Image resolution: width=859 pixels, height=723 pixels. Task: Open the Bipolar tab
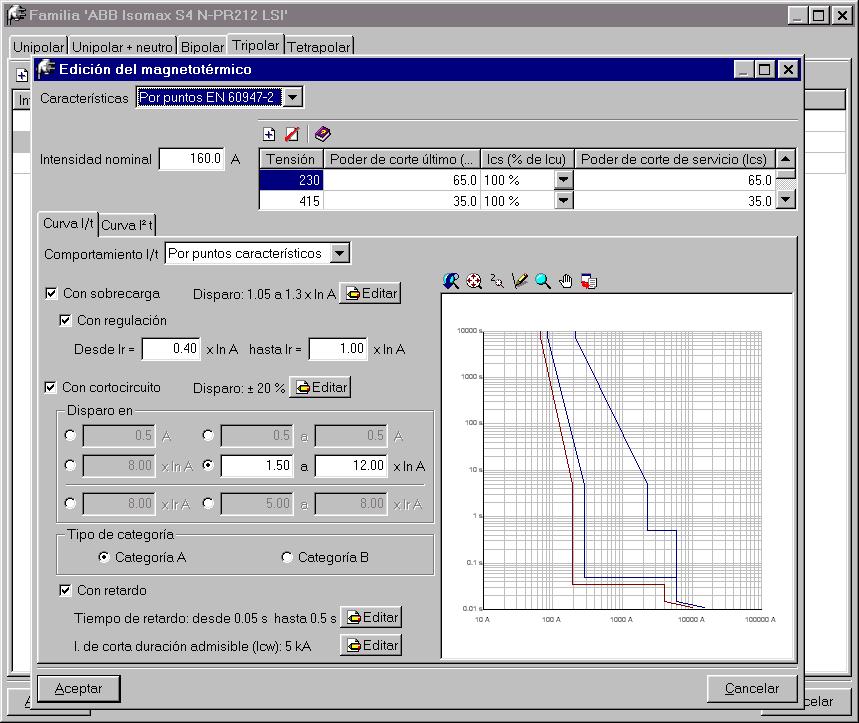pyautogui.click(x=202, y=47)
